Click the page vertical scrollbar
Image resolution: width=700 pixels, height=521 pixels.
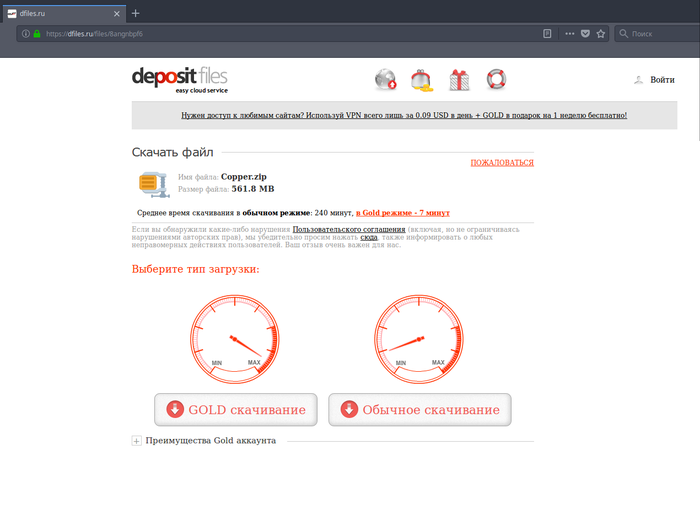click(698, 100)
